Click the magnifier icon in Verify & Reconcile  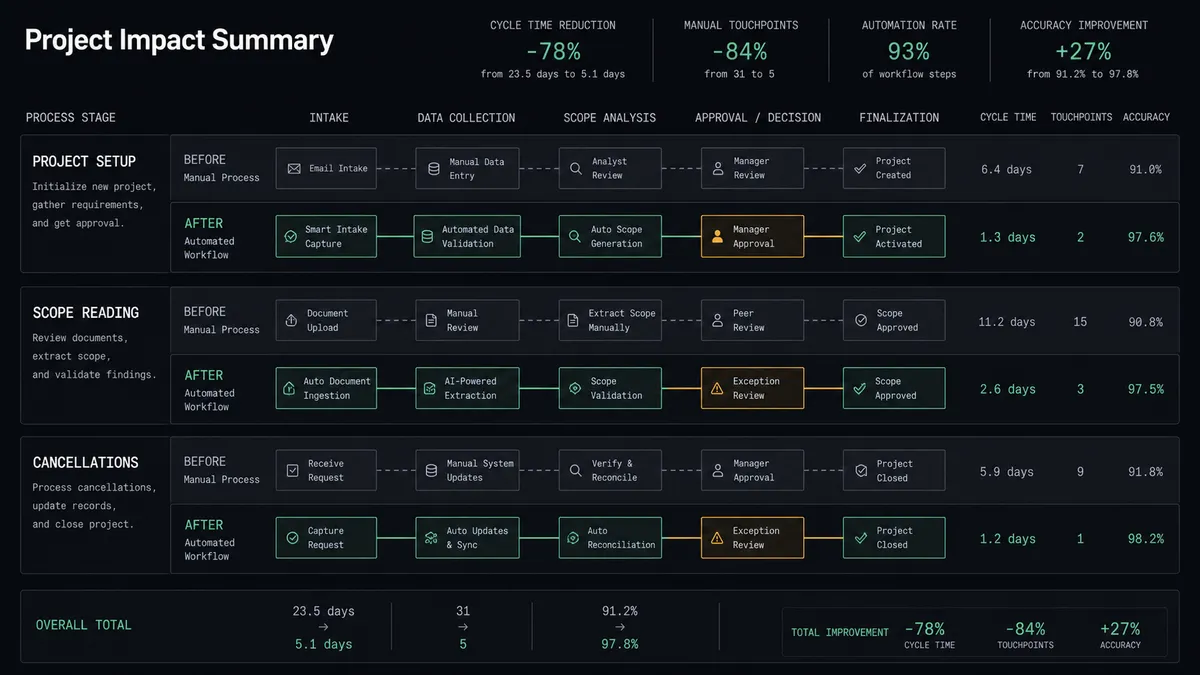tap(574, 471)
